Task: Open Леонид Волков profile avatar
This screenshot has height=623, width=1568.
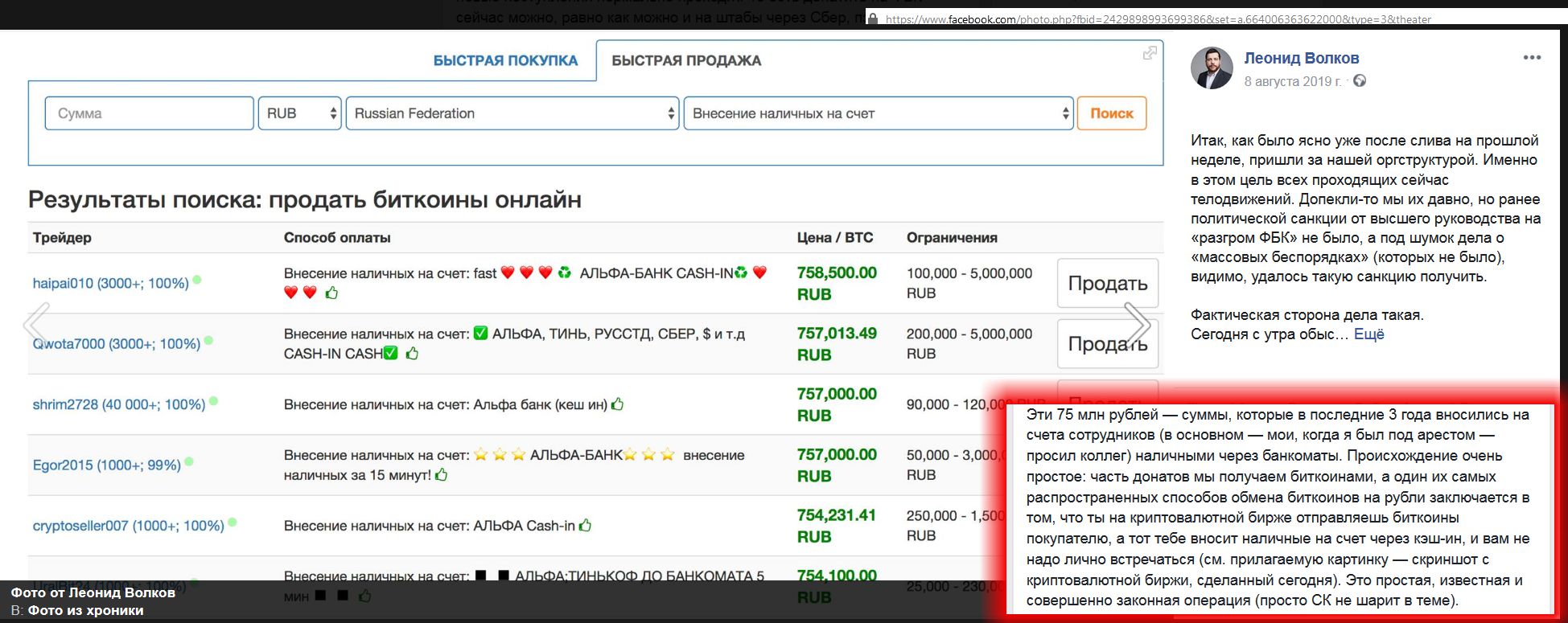Action: pyautogui.click(x=1212, y=68)
